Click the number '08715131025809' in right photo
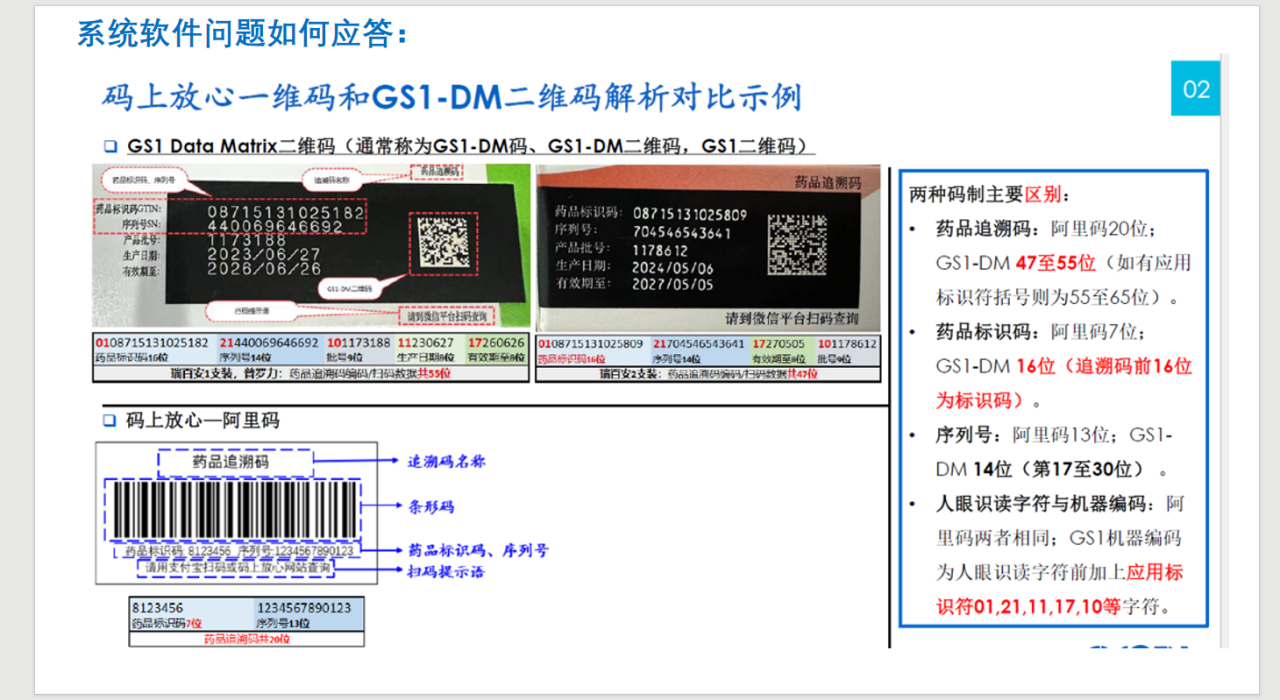Viewport: 1280px width, 700px height. (x=689, y=213)
